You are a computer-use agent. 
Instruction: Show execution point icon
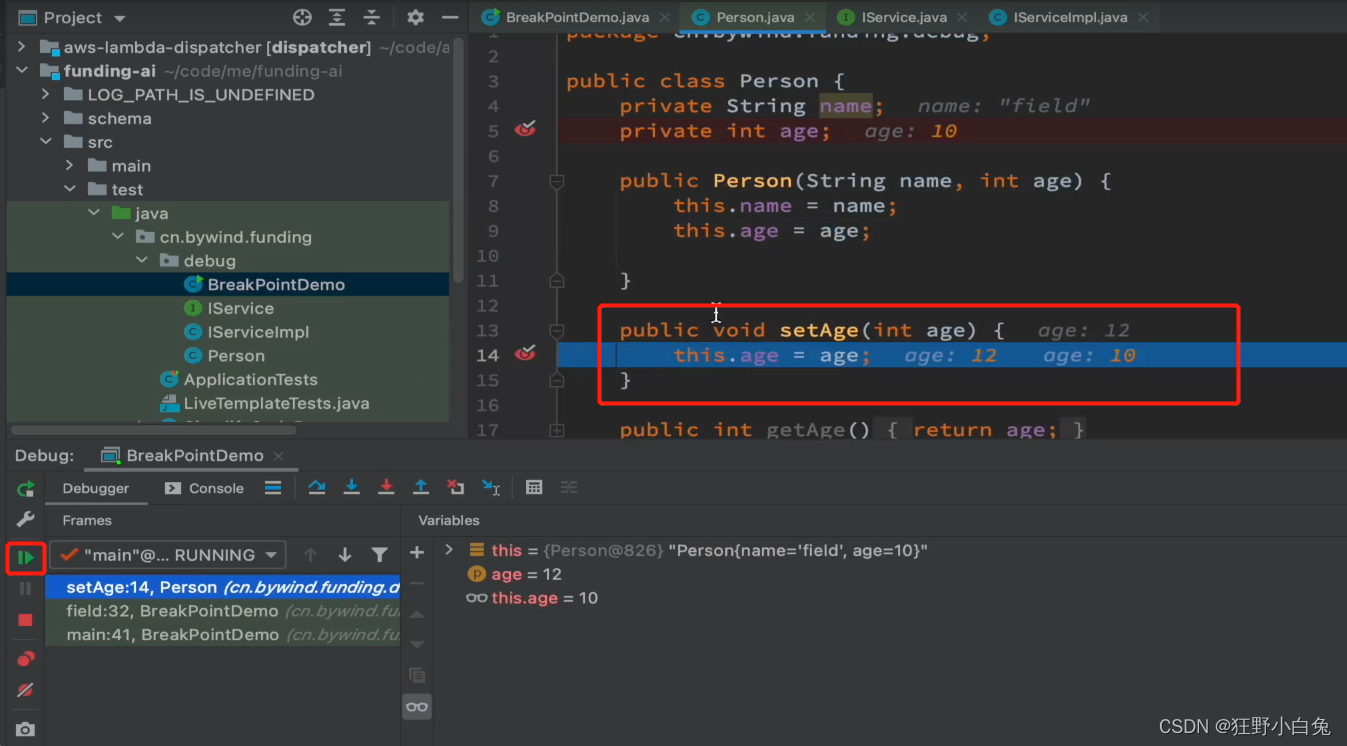[x=273, y=488]
